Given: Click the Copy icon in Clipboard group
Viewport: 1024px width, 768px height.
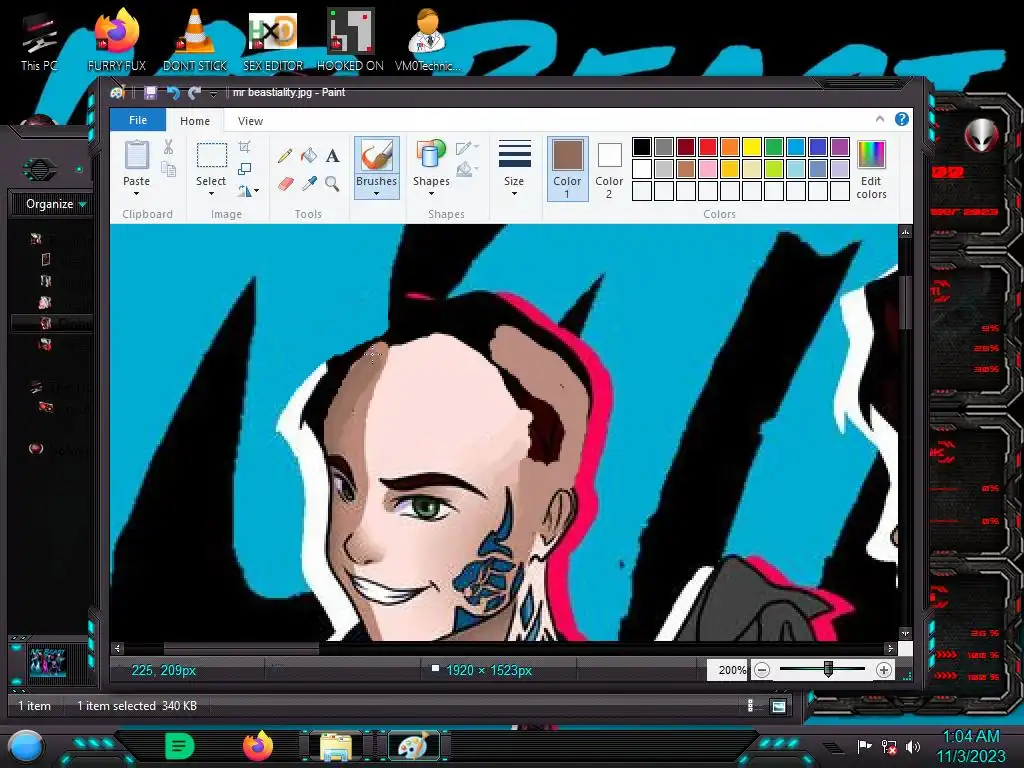Looking at the screenshot, I should tap(168, 170).
